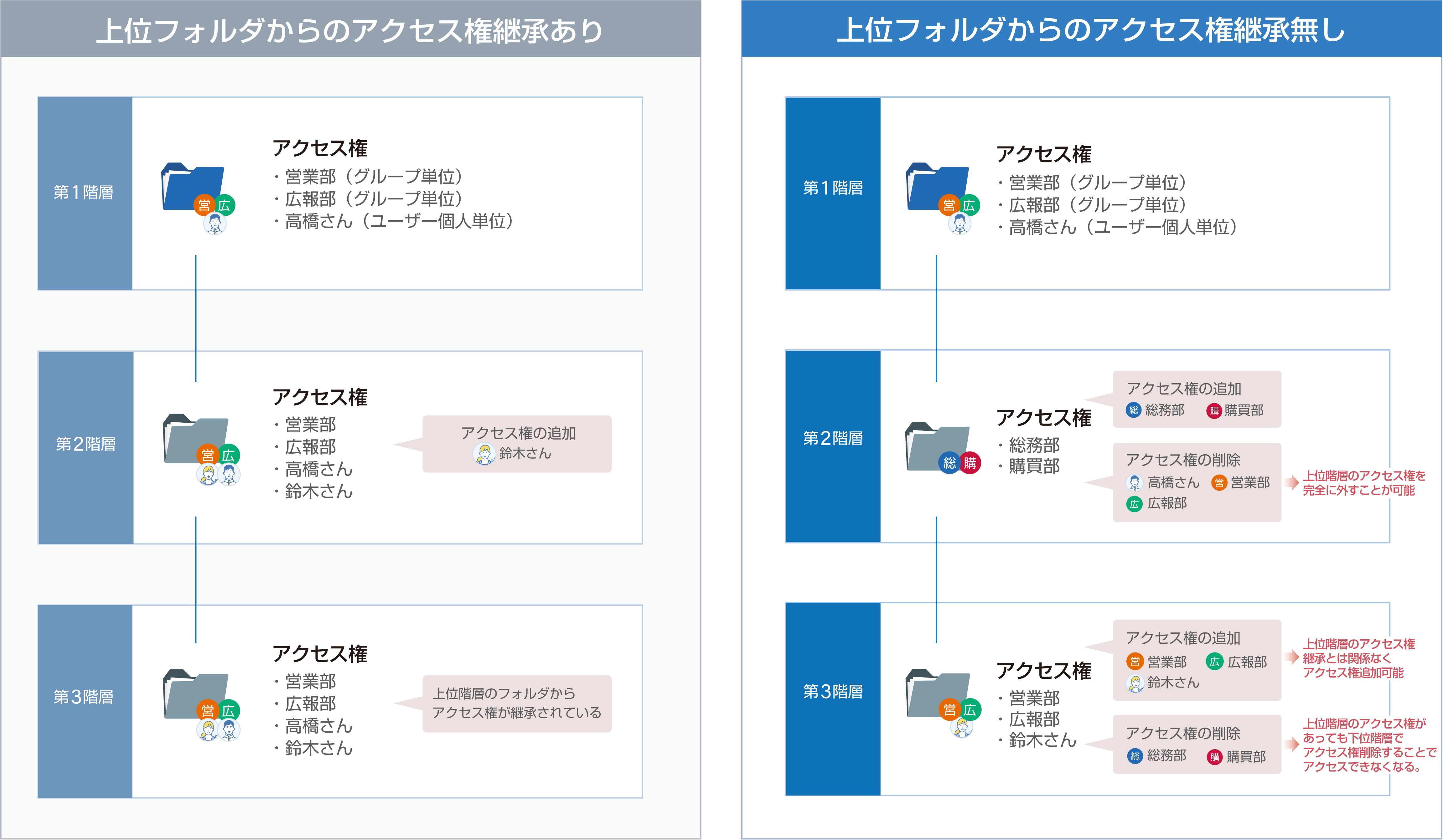1443x840 pixels.
Task: Click the アクセス権の追加 title in the right panel level 3 callout
Action: pos(1183,638)
